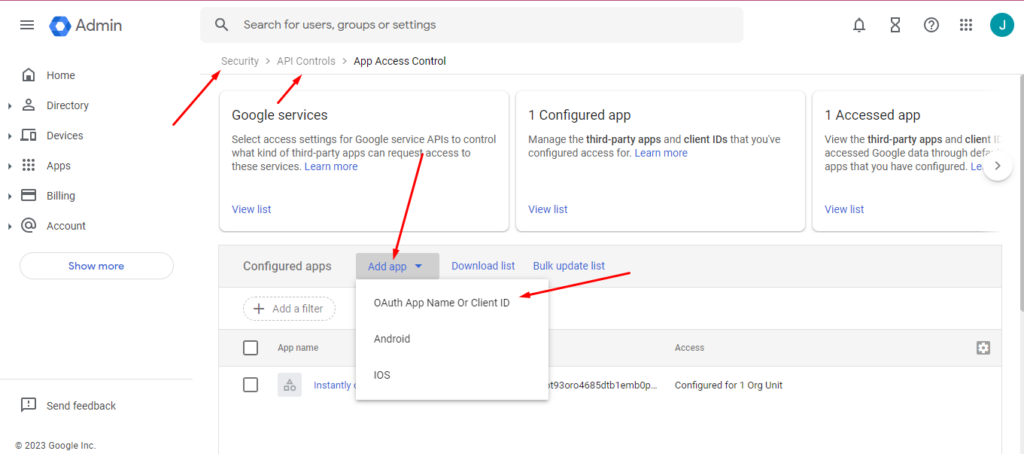Click the 1 Accessed app heading
The width and height of the screenshot is (1024, 454).
click(872, 115)
